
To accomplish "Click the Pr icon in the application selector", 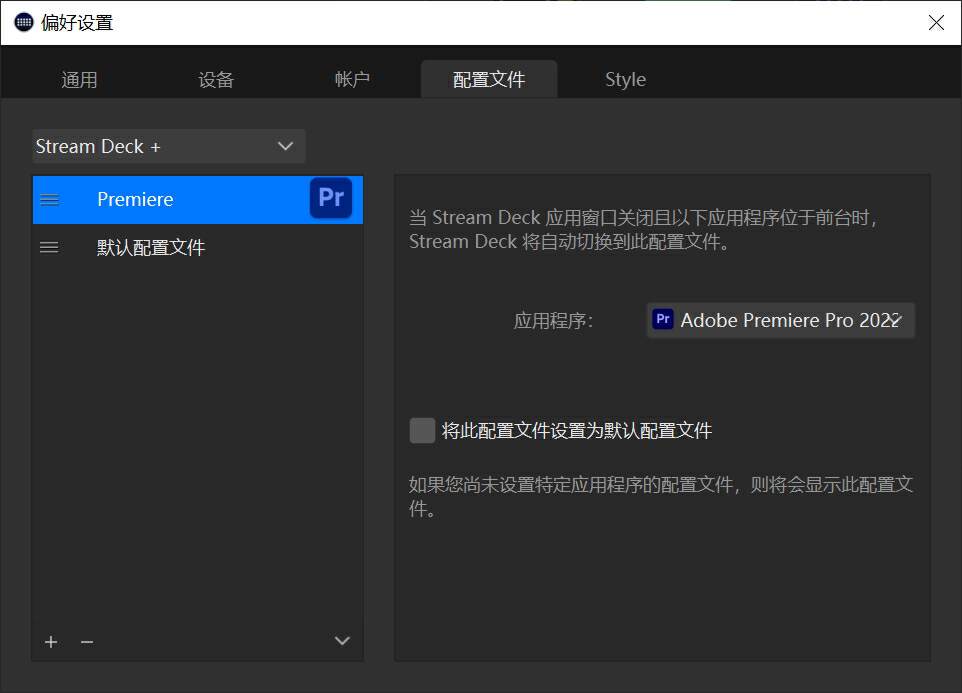I will (662, 319).
